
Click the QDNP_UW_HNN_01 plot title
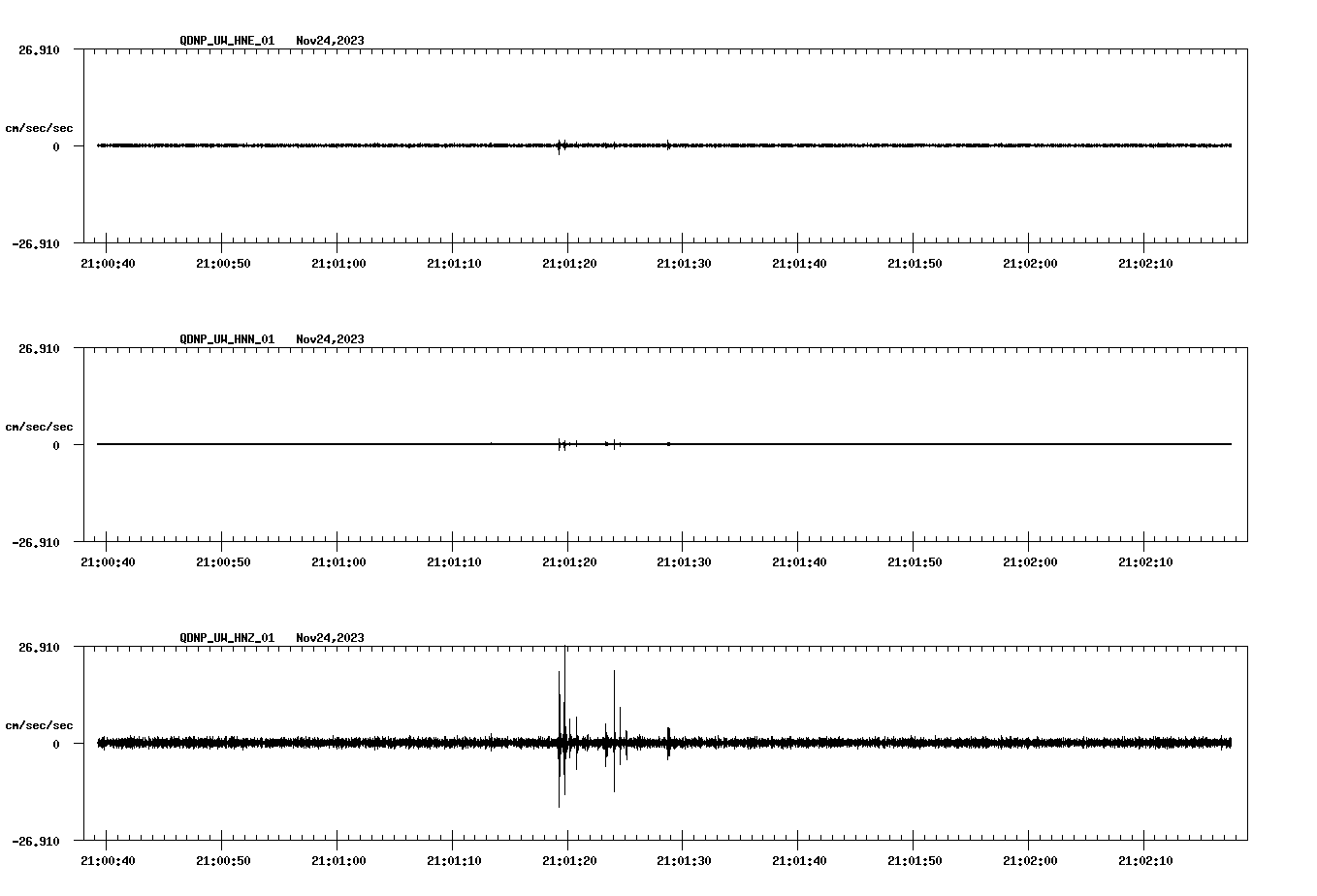pos(227,339)
